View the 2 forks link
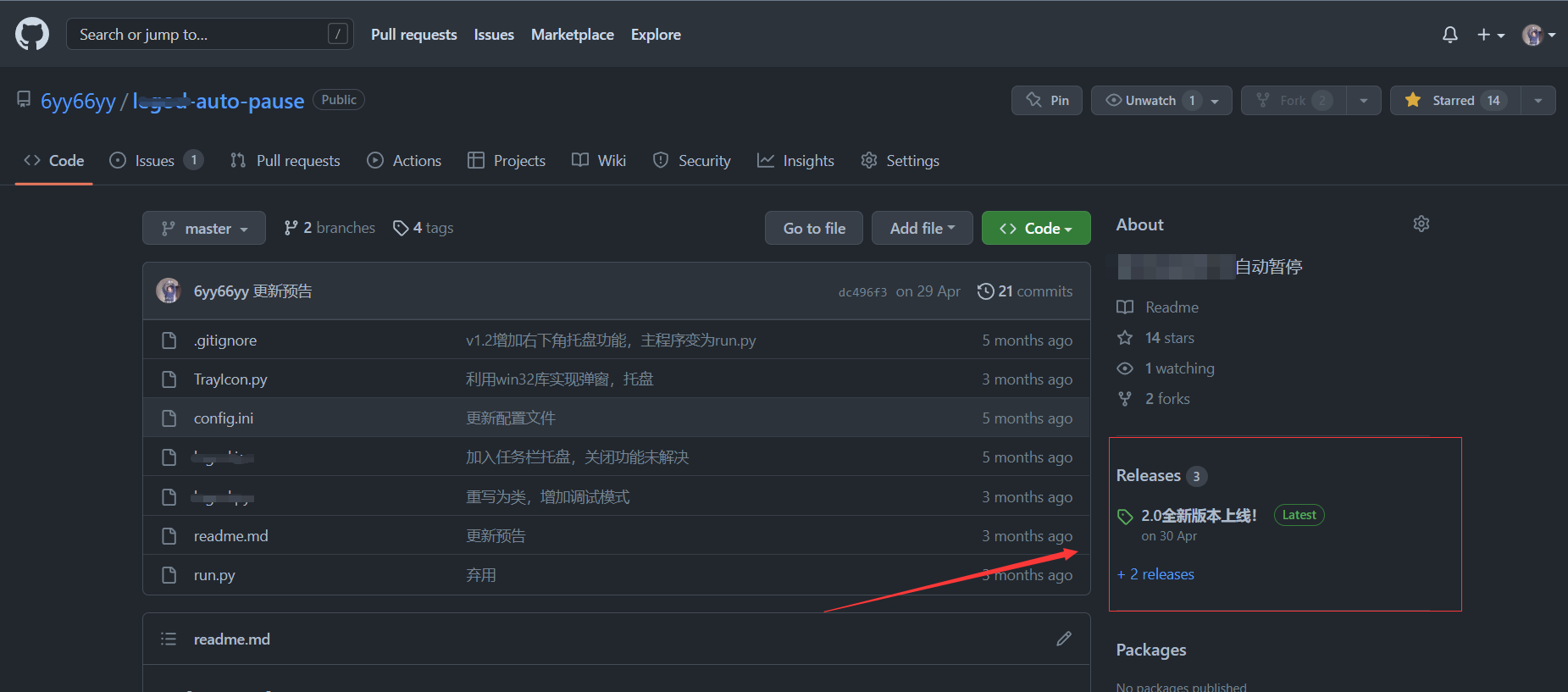 click(x=1153, y=398)
